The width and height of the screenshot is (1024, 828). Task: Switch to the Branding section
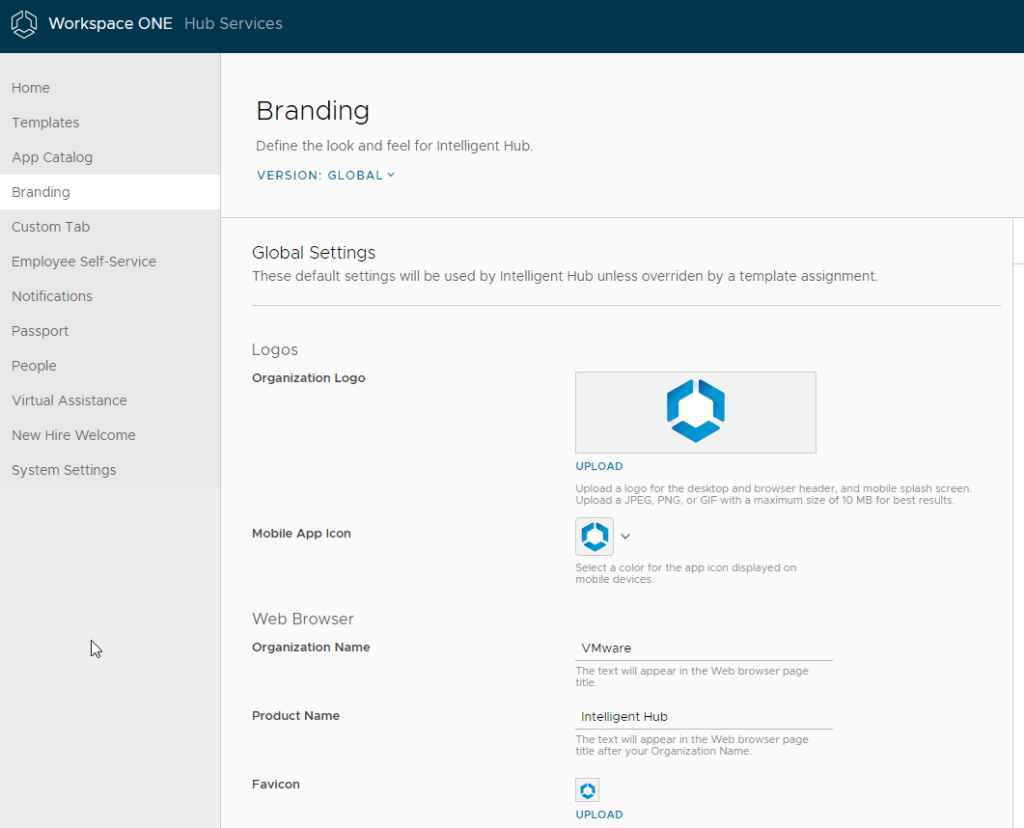click(x=40, y=191)
